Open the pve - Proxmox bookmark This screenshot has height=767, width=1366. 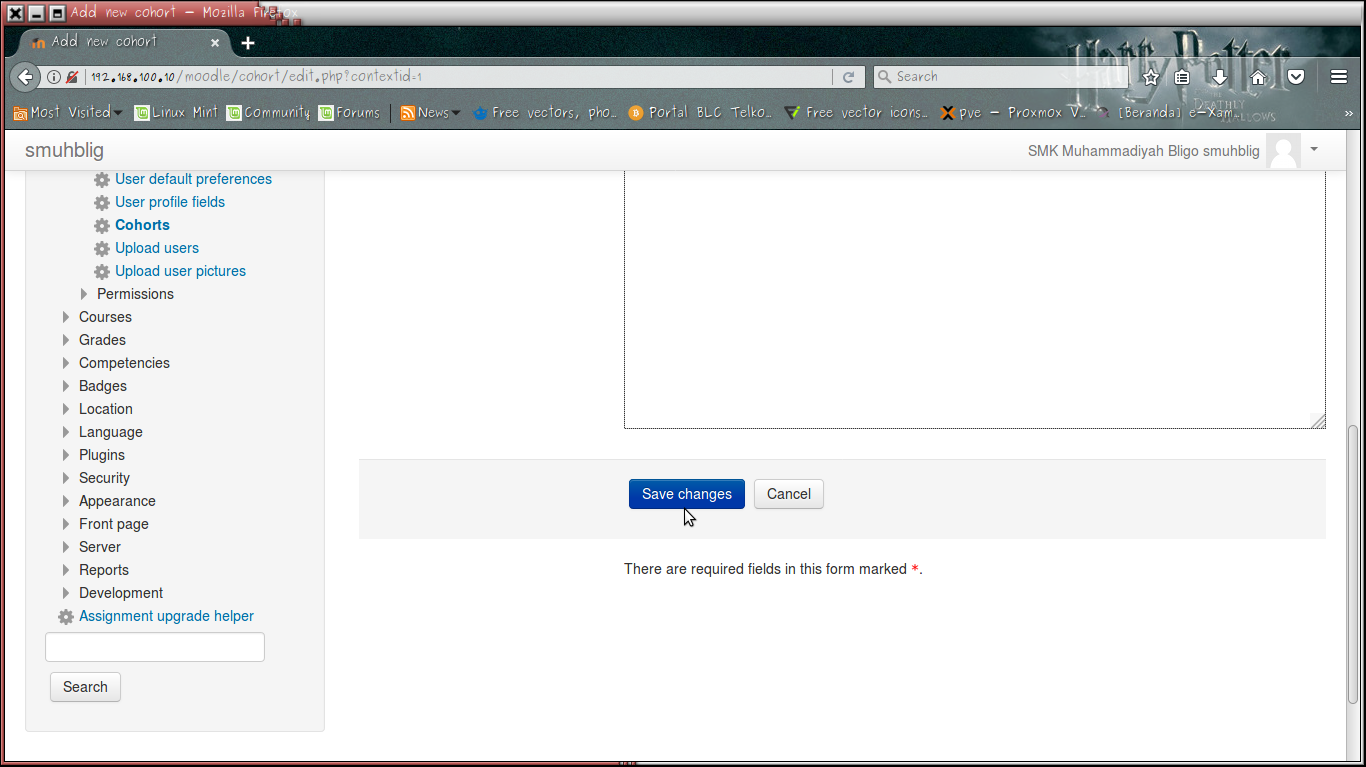point(1013,113)
